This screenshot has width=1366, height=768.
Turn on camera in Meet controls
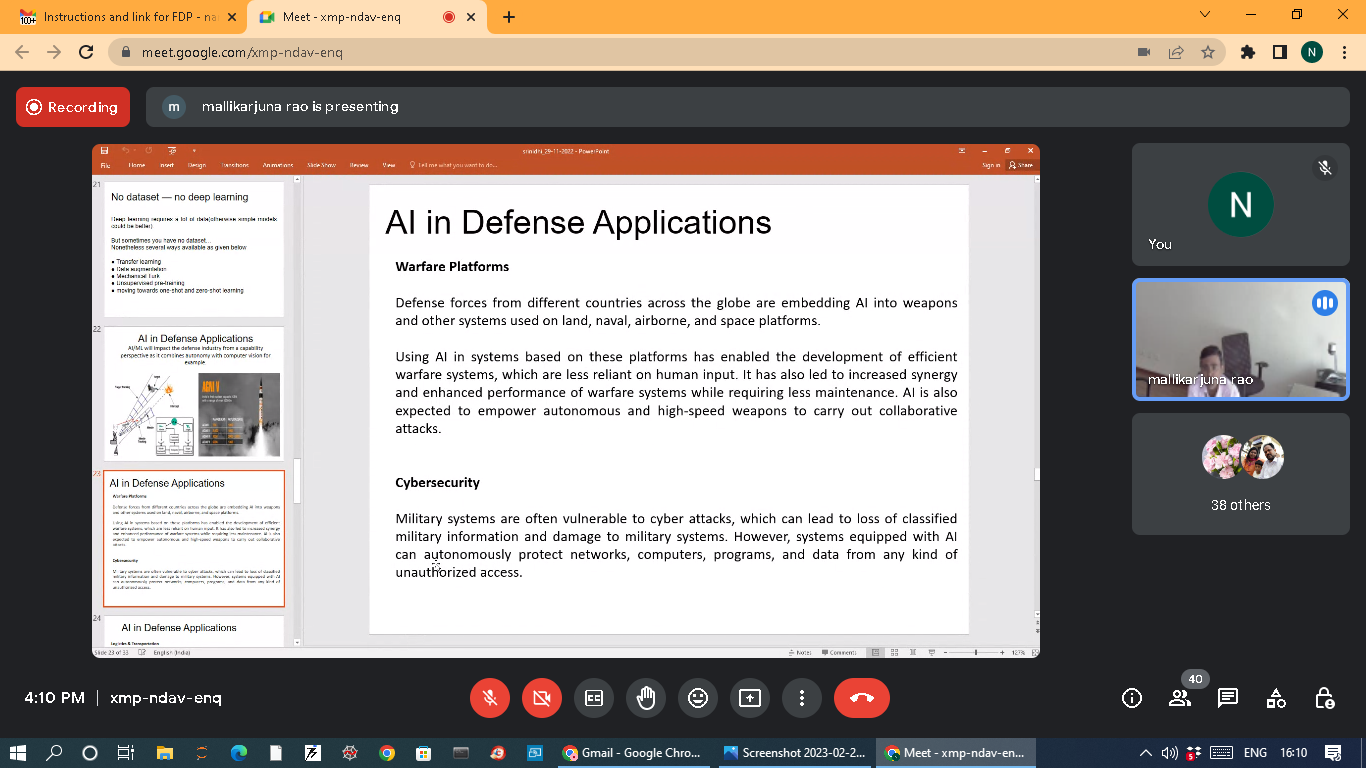pyautogui.click(x=542, y=698)
